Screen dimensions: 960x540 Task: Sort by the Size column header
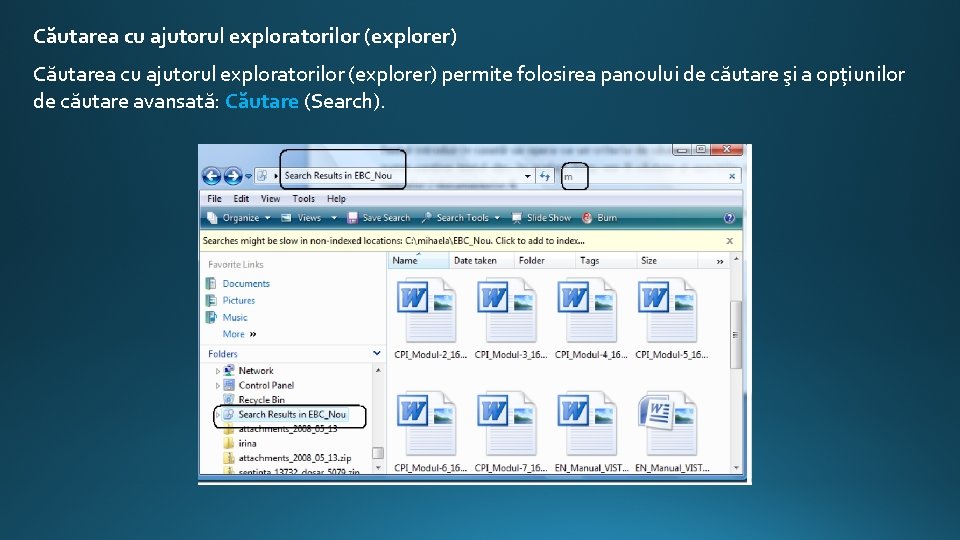click(x=667, y=261)
